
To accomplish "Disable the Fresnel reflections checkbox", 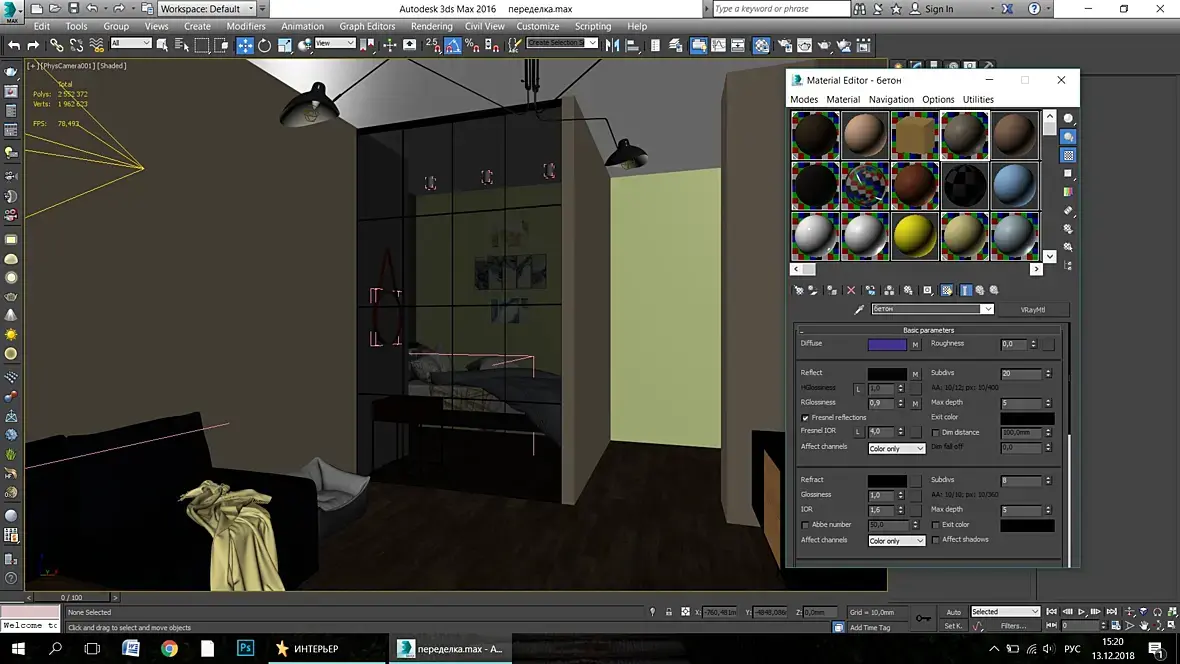I will pyautogui.click(x=805, y=418).
